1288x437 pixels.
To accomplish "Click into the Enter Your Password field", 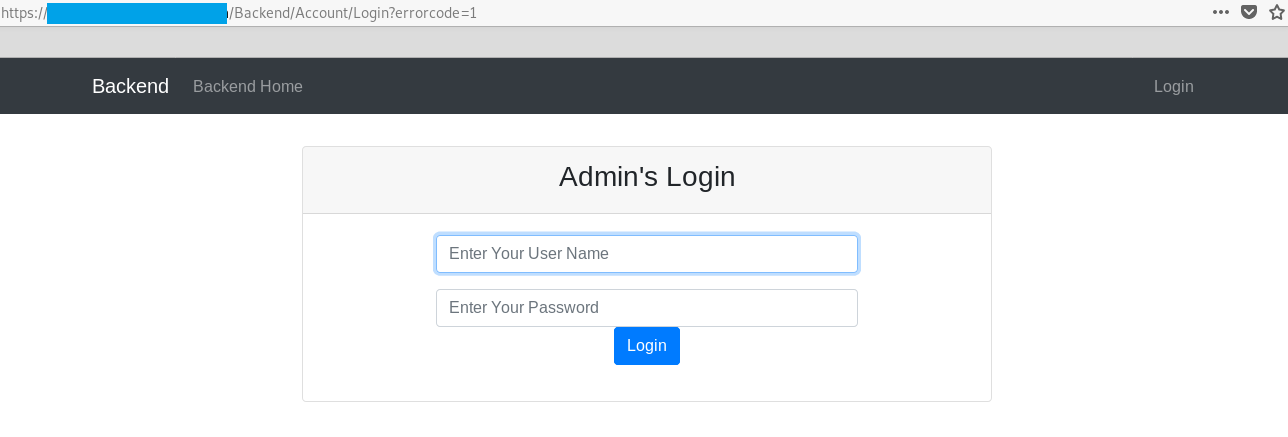I will (x=646, y=308).
